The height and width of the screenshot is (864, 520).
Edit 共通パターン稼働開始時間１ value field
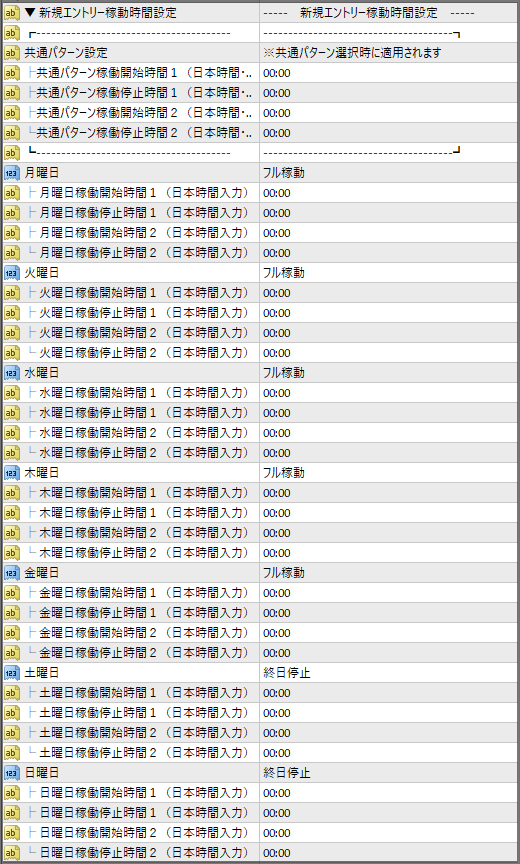(x=389, y=73)
